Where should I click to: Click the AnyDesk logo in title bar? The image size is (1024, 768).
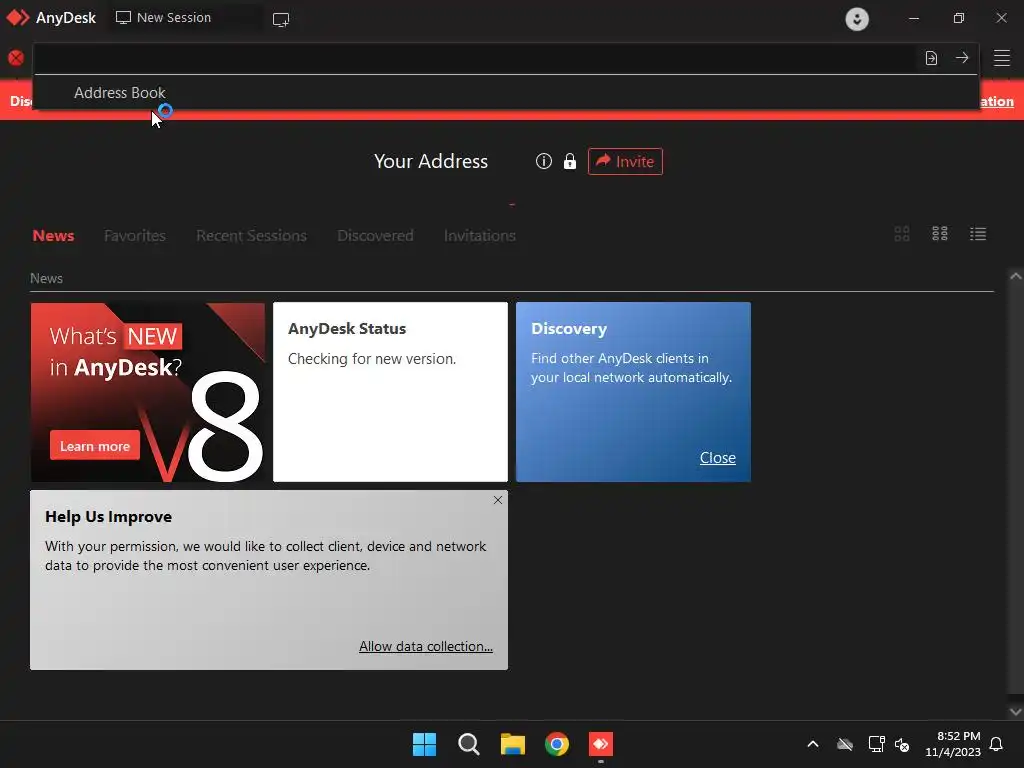[18, 18]
